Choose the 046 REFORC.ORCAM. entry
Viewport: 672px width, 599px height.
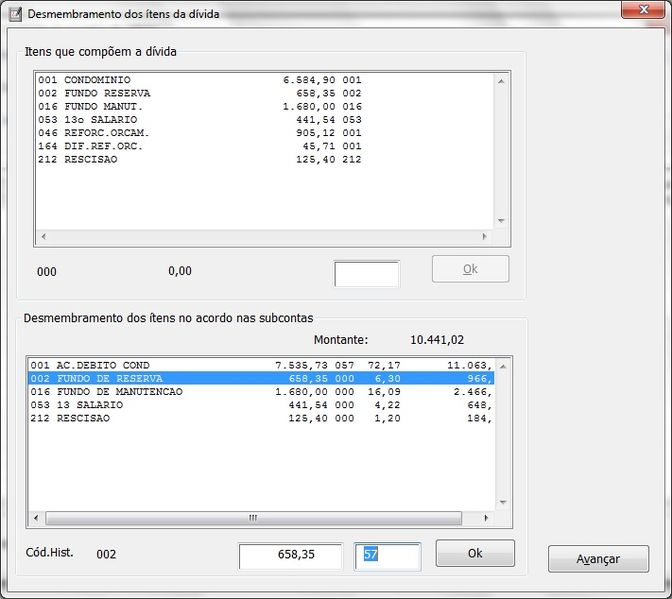pyautogui.click(x=200, y=133)
